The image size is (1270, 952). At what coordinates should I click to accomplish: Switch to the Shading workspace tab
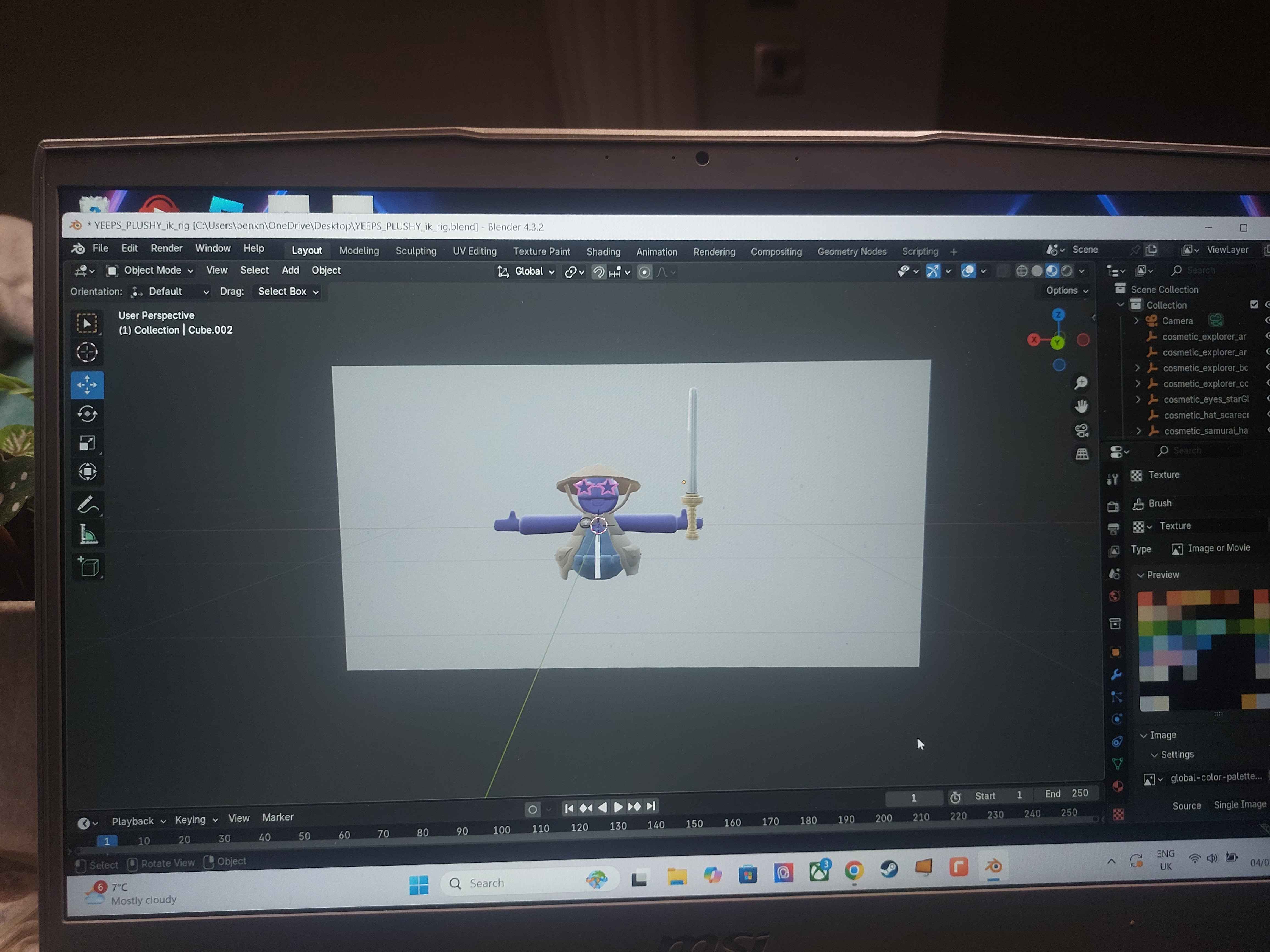(x=603, y=251)
